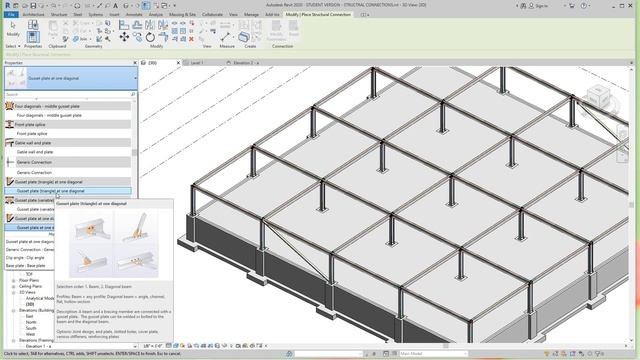Select the Modify arrow tool
Image resolution: width=640 pixels, height=360 pixels.
coord(13,29)
